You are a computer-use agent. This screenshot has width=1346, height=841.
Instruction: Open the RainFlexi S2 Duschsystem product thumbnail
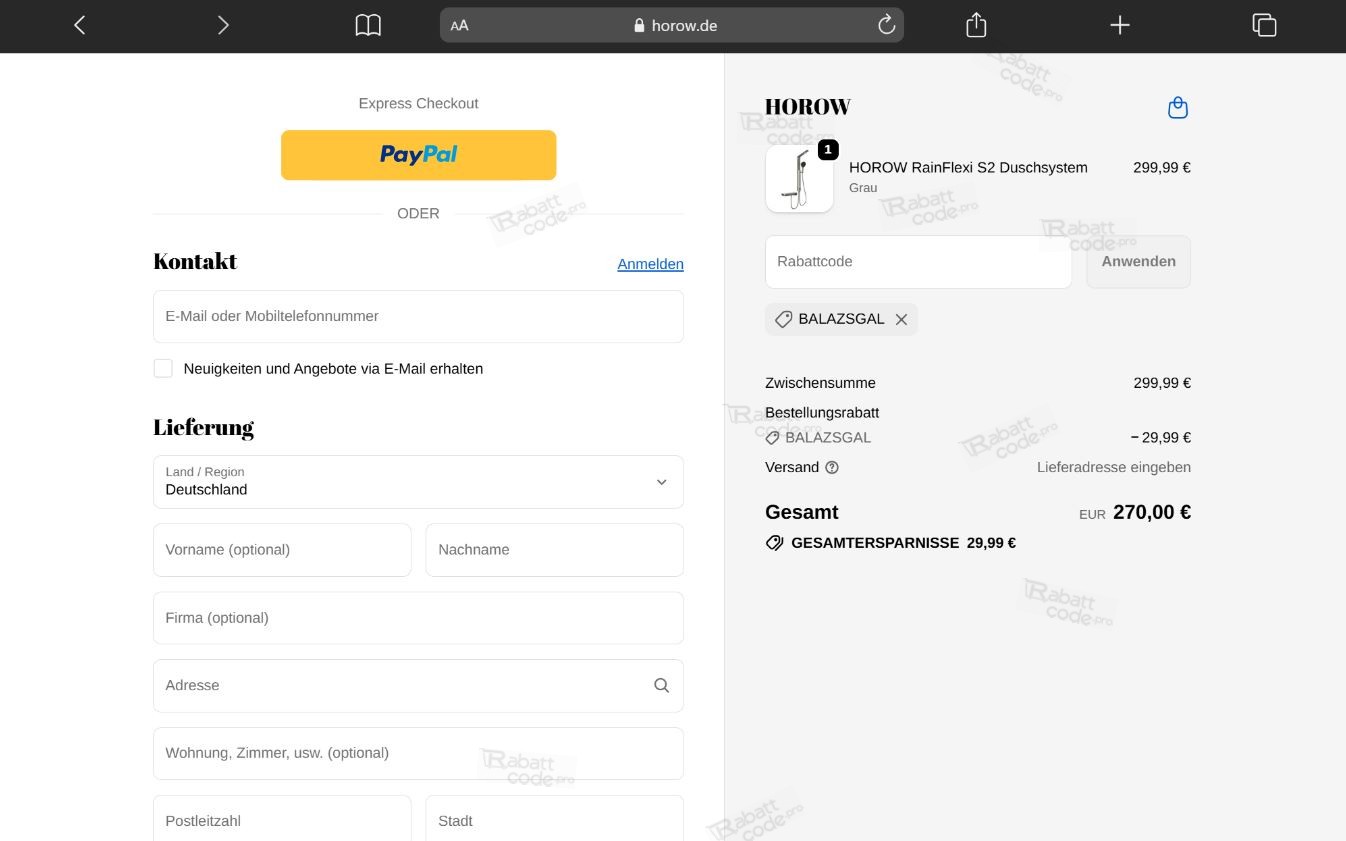799,178
